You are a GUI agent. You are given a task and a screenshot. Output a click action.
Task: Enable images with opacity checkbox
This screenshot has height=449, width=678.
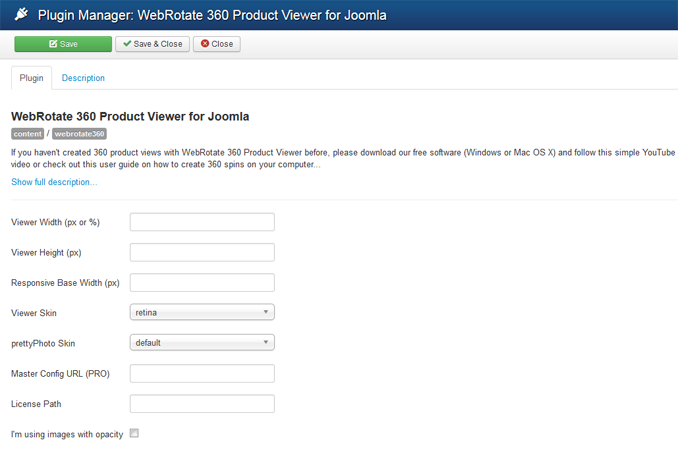pyautogui.click(x=134, y=433)
